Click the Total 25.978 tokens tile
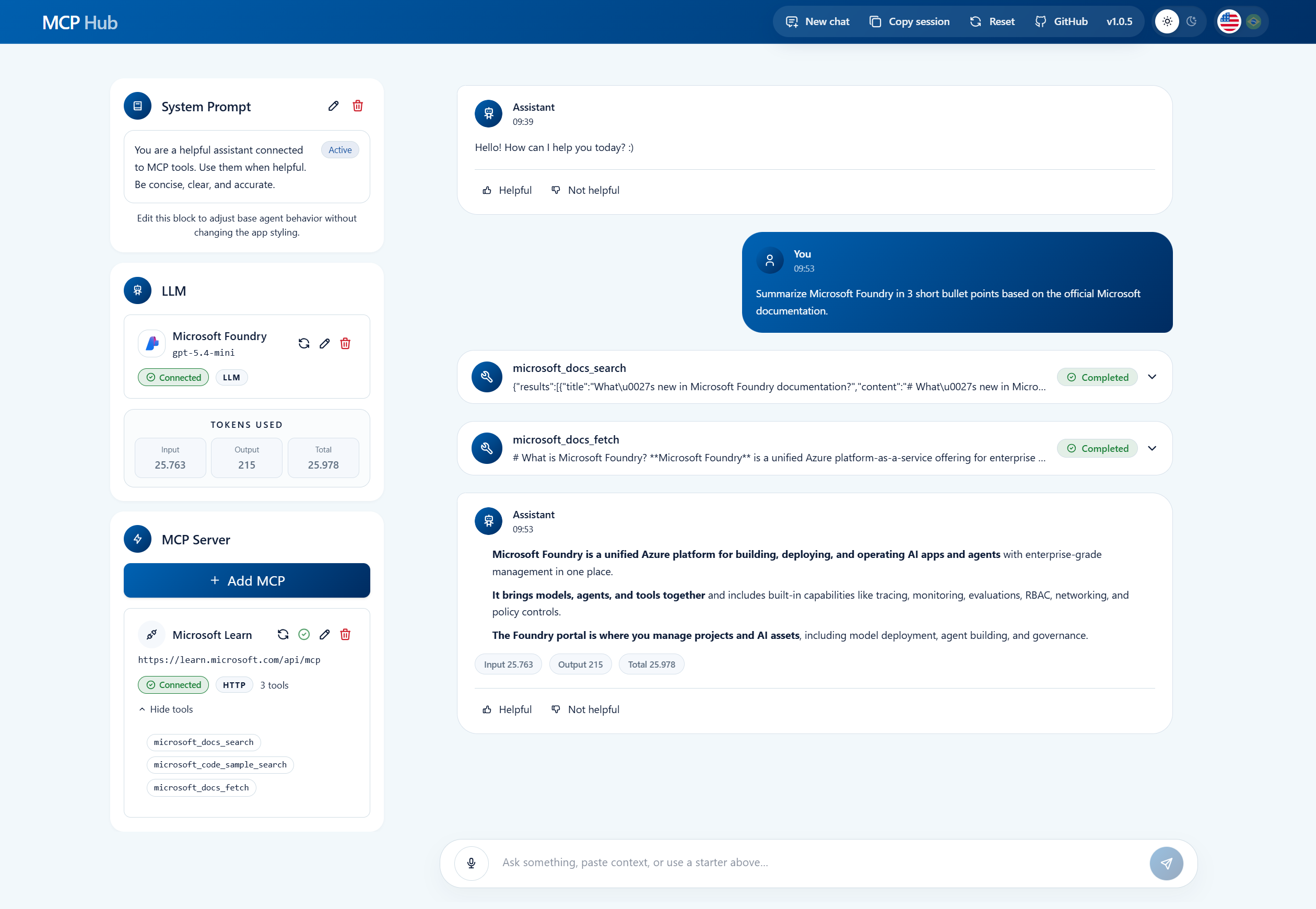The height and width of the screenshot is (909, 1316). tap(323, 457)
